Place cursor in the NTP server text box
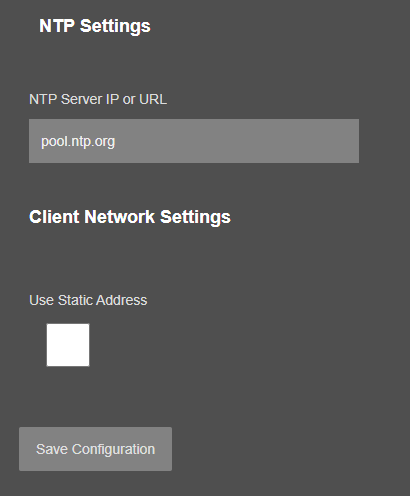Screen dimensions: 410x496 pos(194,141)
